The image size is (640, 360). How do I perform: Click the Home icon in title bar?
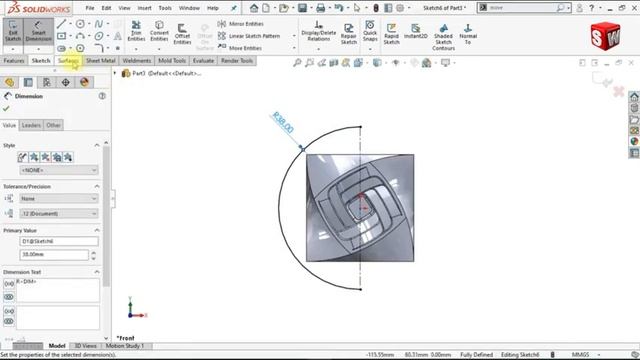pyautogui.click(x=254, y=8)
